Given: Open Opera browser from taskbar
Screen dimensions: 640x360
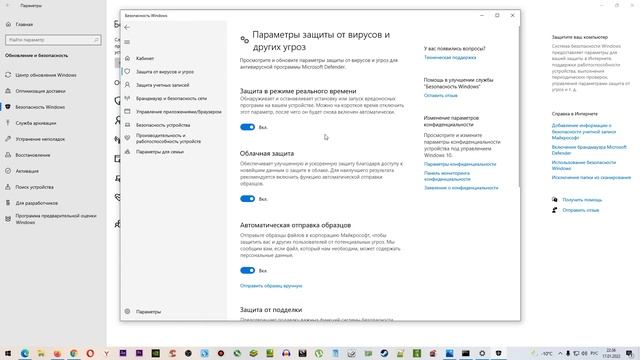Looking at the screenshot, I should click(90, 353).
